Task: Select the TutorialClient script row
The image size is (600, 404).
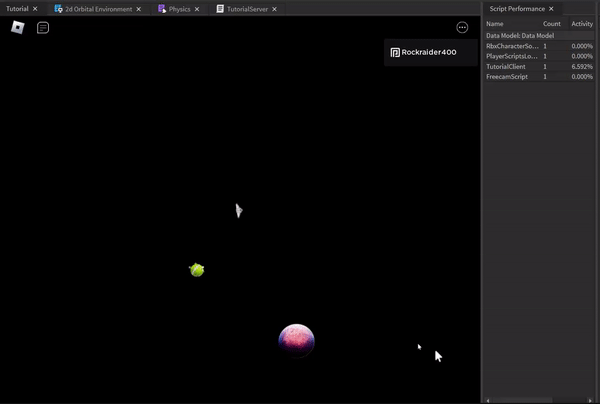Action: coord(539,67)
